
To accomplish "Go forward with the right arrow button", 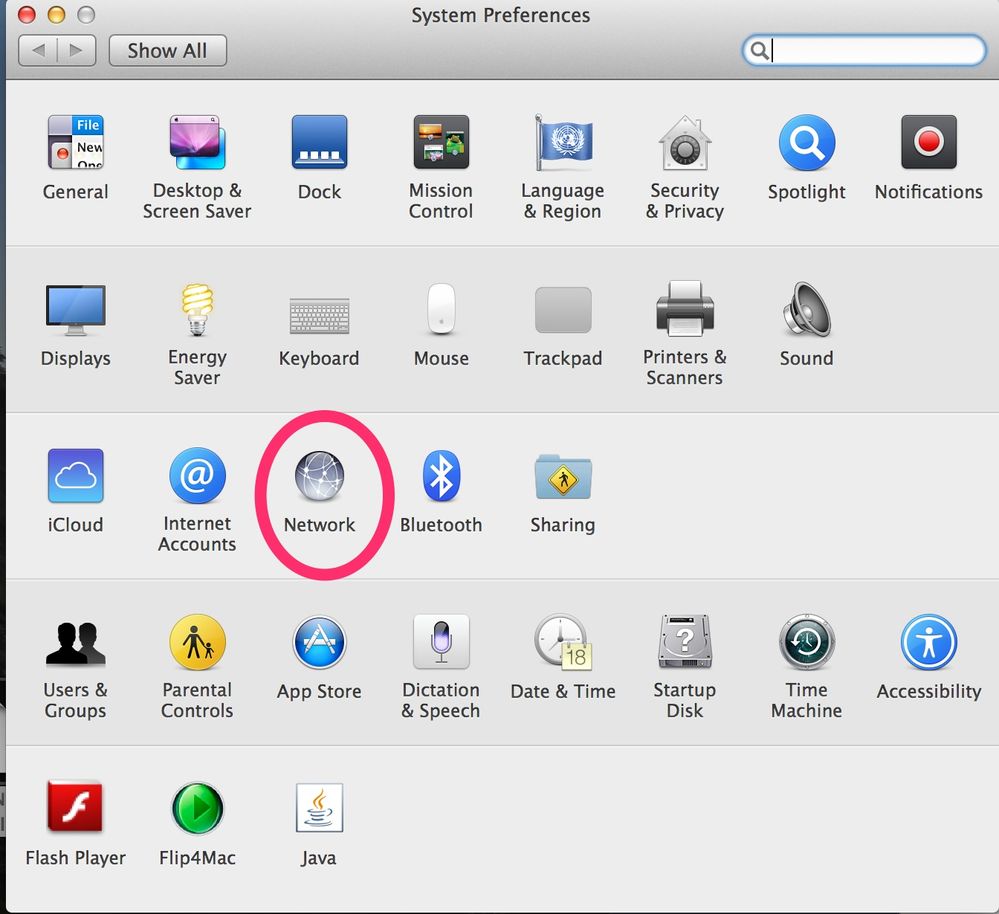I will pos(77,50).
